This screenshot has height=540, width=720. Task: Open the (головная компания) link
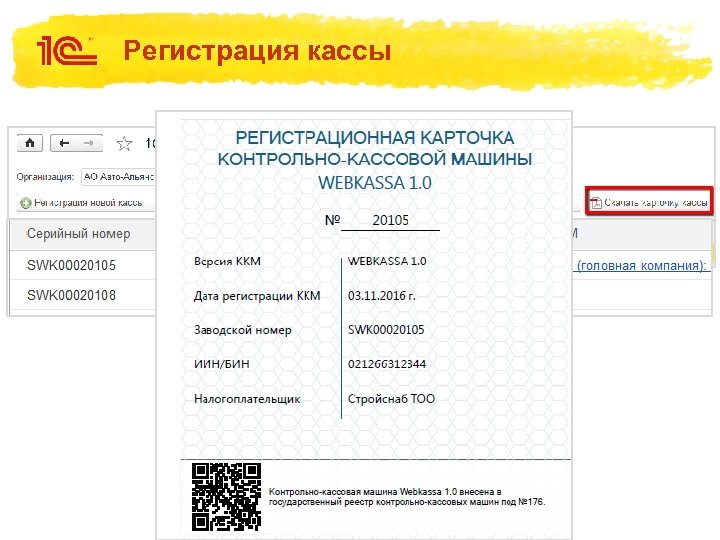point(641,265)
